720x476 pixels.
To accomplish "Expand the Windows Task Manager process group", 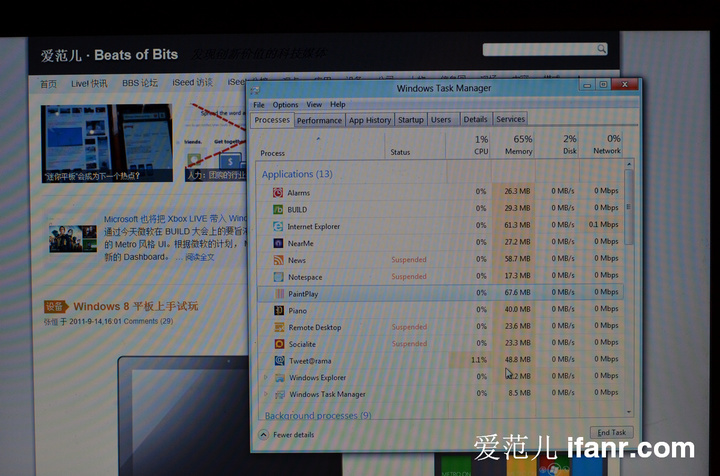I will 265,394.
